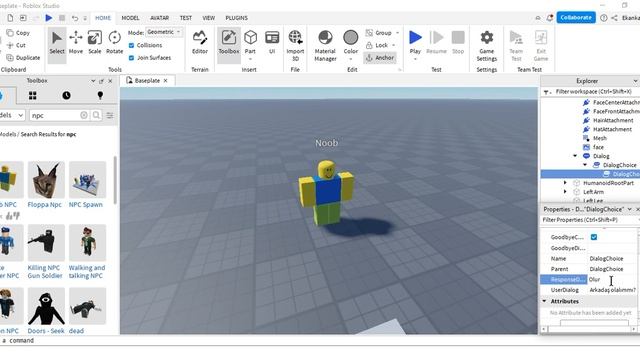Clear the npc search text
This screenshot has height=360, width=640.
(x=84, y=116)
